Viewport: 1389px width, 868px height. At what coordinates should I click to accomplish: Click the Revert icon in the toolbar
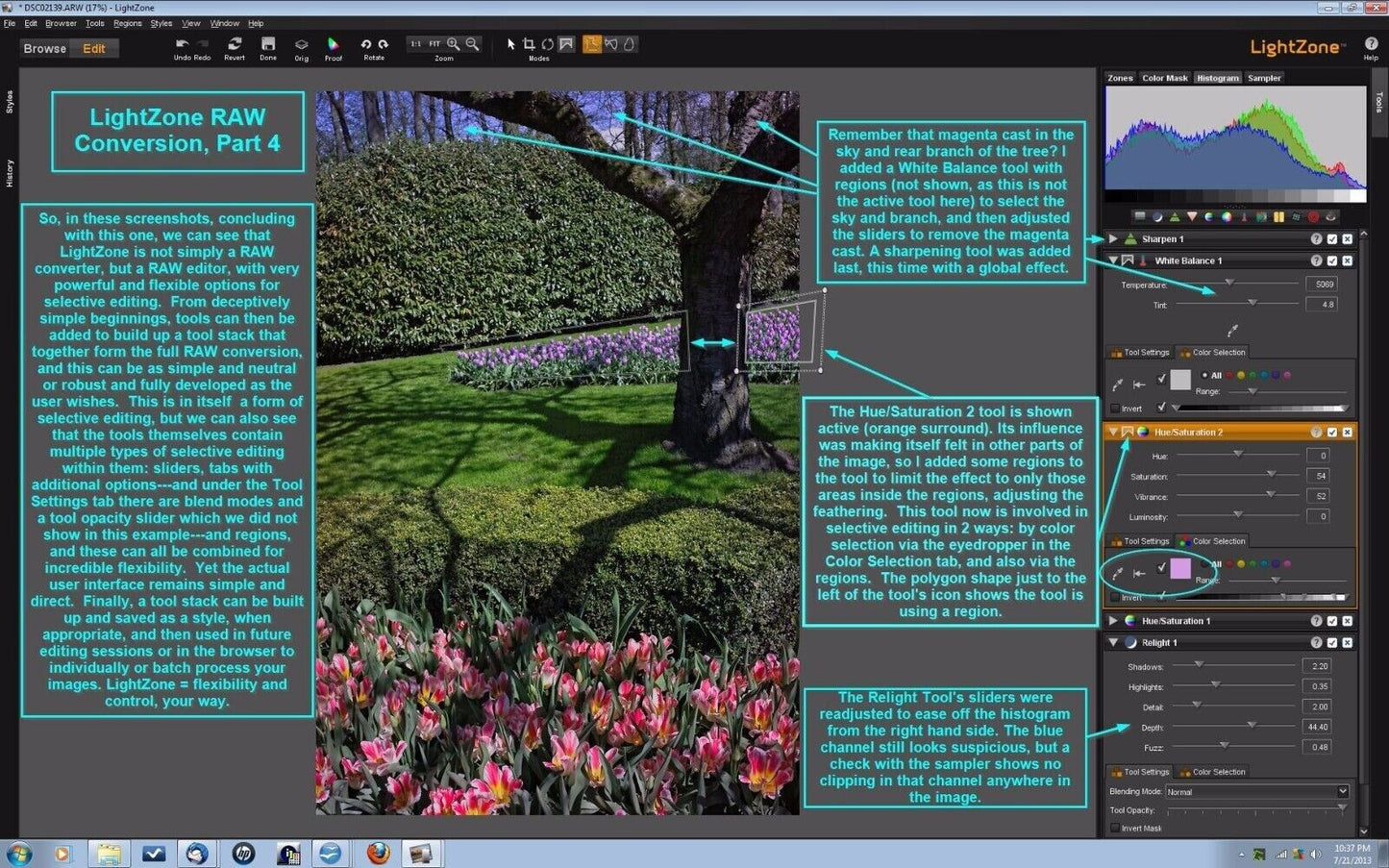234,44
